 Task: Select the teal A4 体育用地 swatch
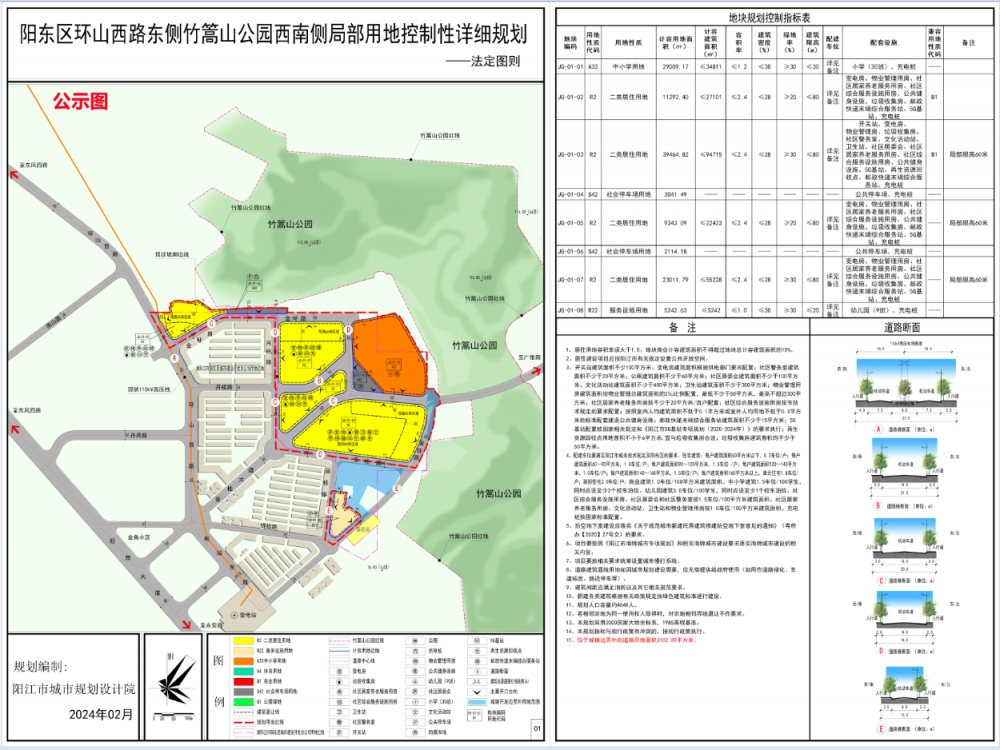[244, 672]
